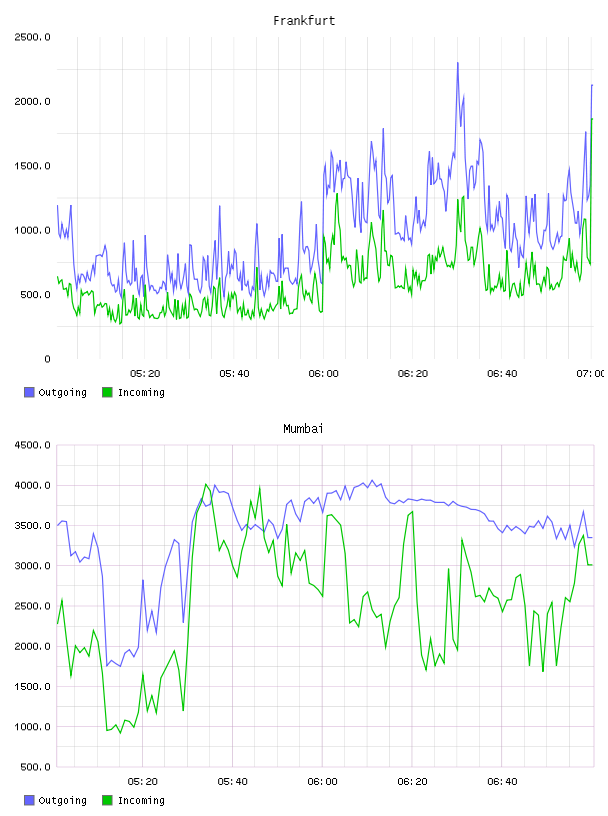608x816 pixels.
Task: Click the 1500.0 y-axis label on Frankfurt chart
Action: tap(32, 166)
